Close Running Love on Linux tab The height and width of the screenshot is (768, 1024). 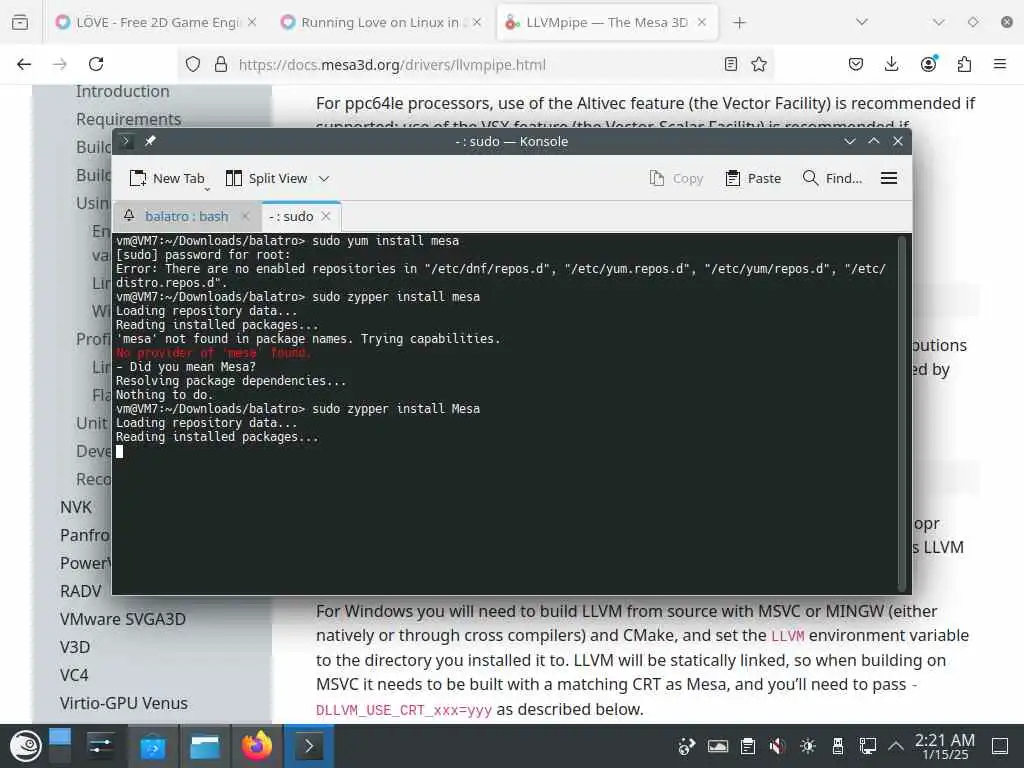[x=477, y=22]
